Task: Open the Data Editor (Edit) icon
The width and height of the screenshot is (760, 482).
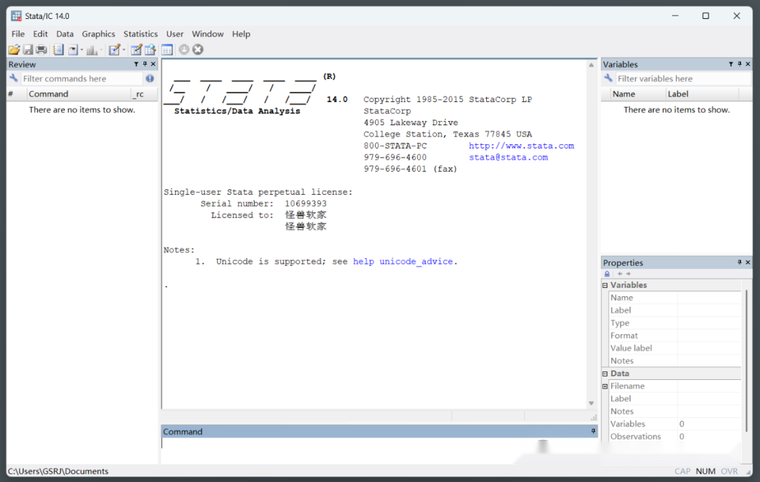Action: [x=136, y=49]
